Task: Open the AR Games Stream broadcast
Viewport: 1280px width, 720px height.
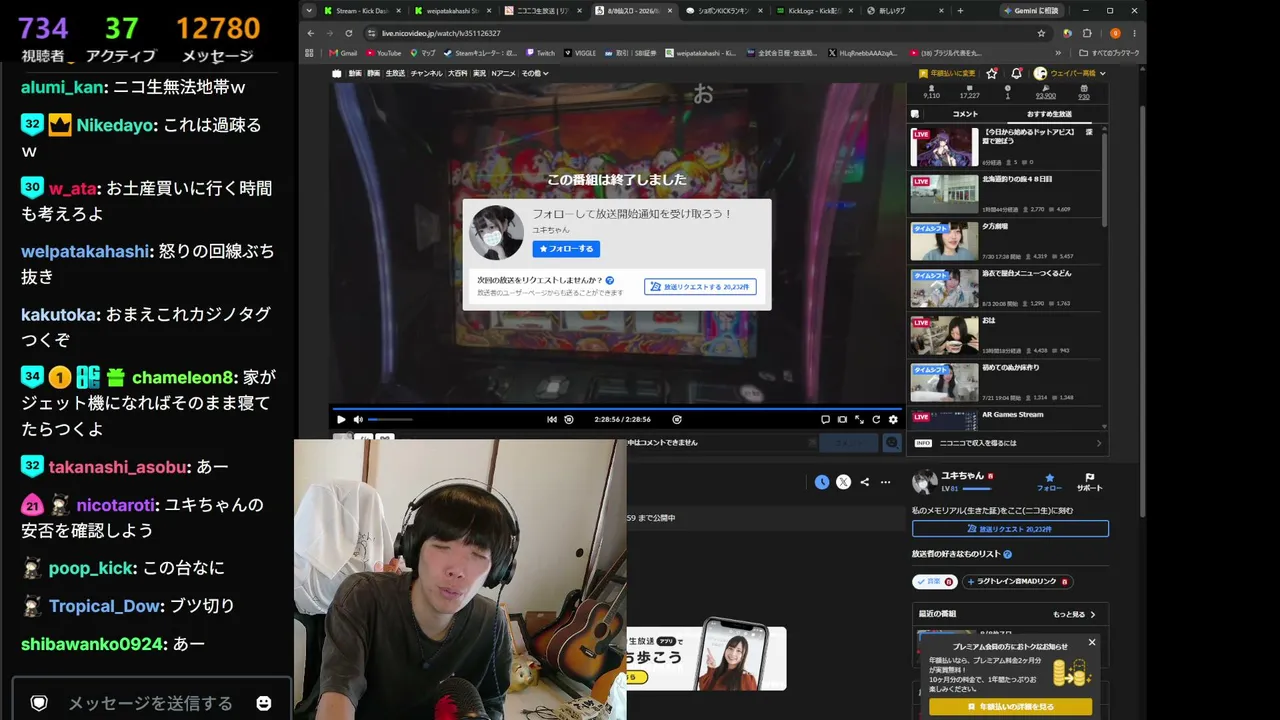Action: (1007, 418)
